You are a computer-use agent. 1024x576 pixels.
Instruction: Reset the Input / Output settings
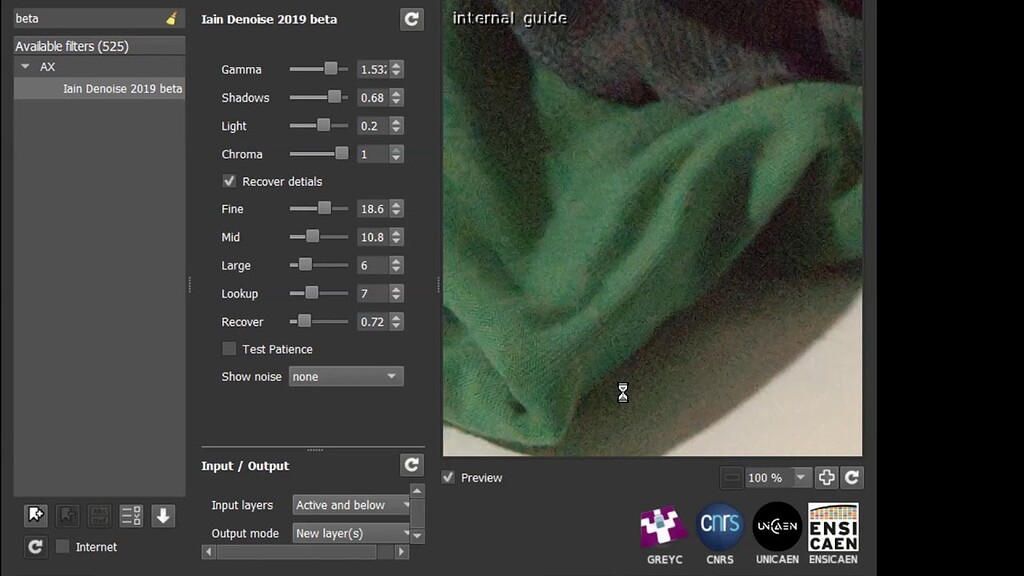[411, 464]
